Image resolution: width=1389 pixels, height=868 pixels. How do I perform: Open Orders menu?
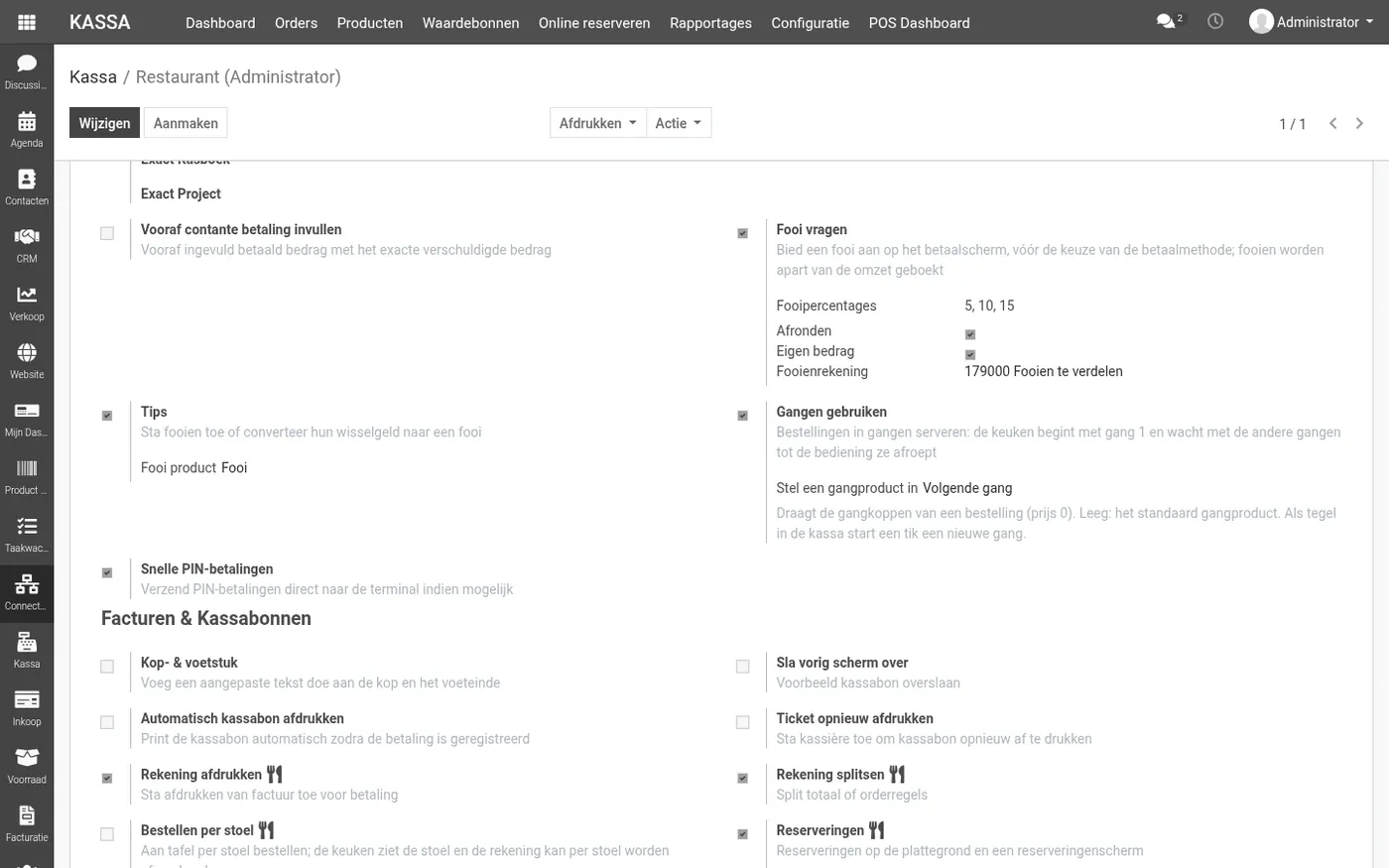[x=296, y=22]
